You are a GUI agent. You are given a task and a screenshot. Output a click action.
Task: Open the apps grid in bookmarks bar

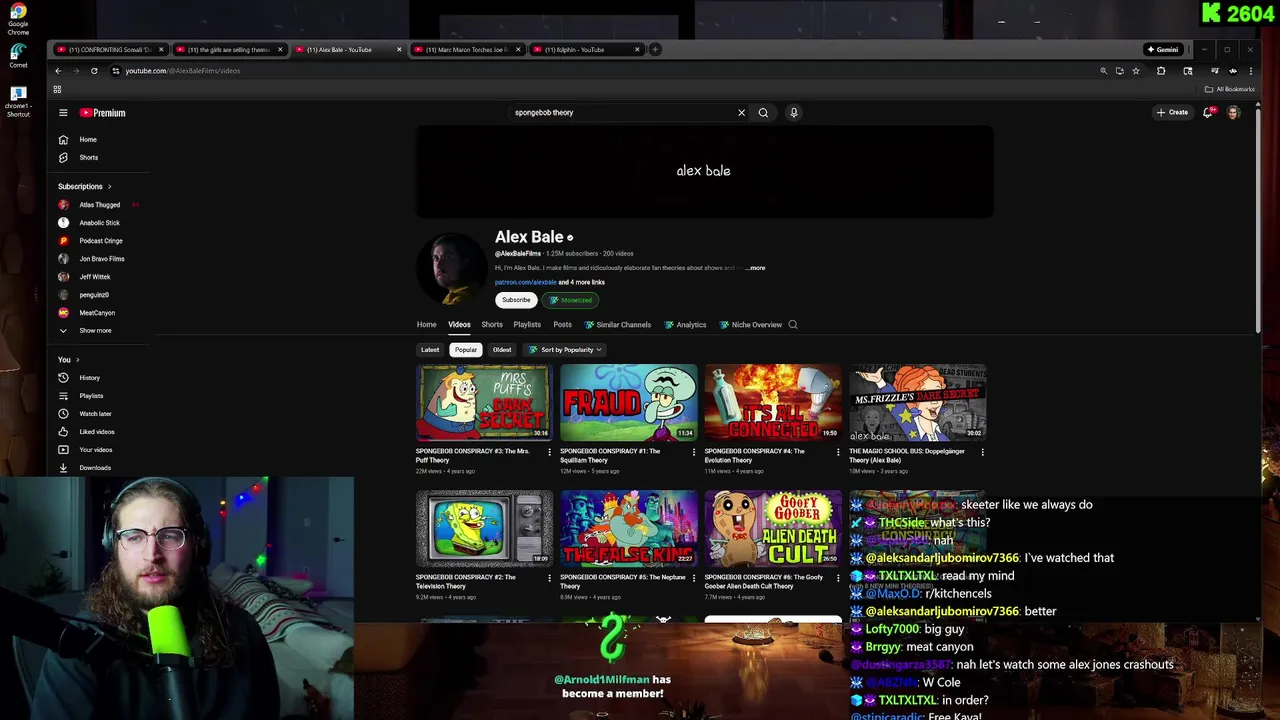pos(57,89)
